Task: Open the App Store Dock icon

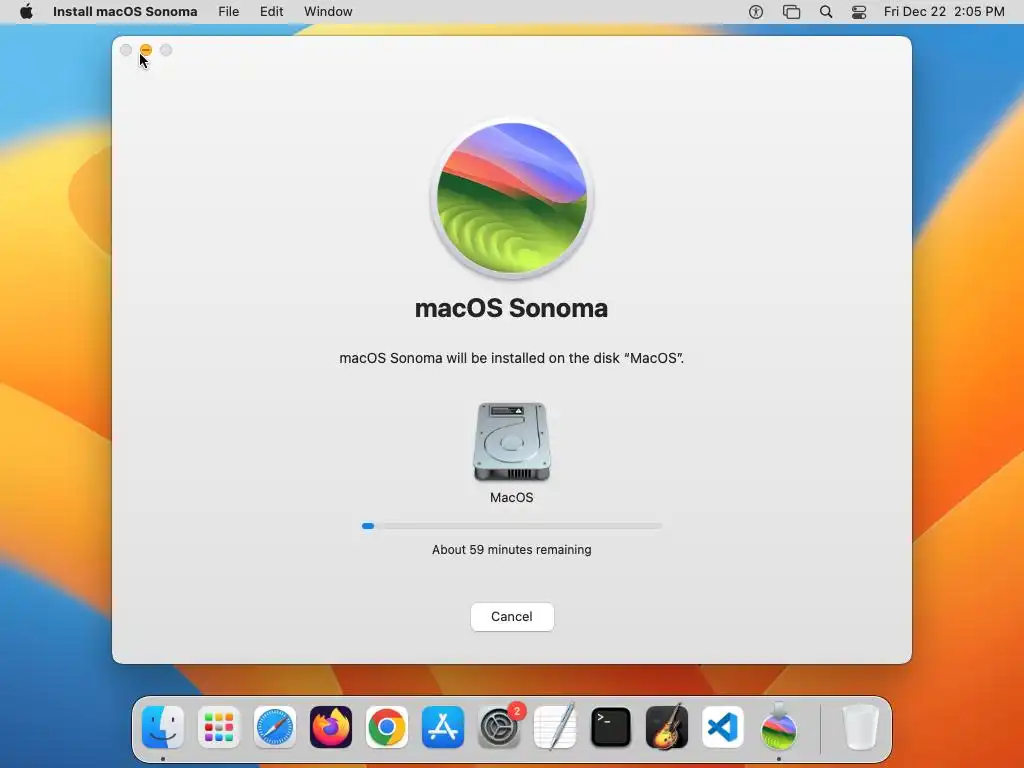Action: (x=443, y=727)
